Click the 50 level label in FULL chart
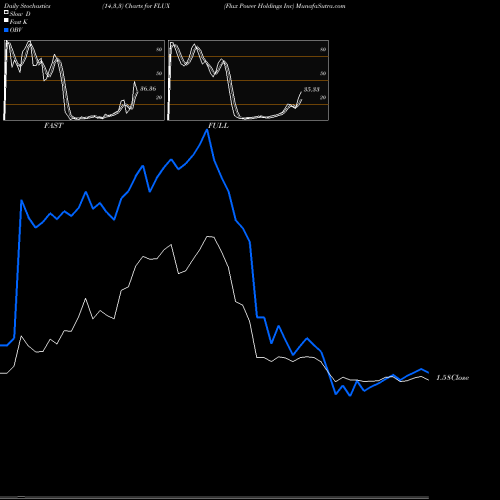 pos(323,73)
